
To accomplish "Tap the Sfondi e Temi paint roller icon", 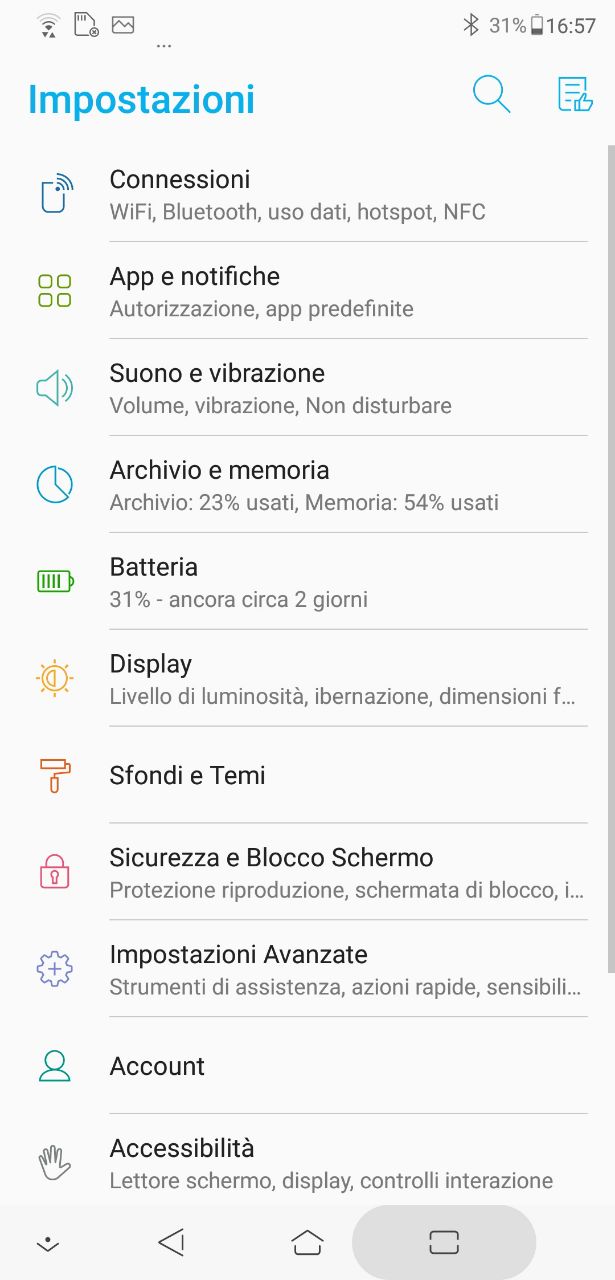I will coord(55,775).
